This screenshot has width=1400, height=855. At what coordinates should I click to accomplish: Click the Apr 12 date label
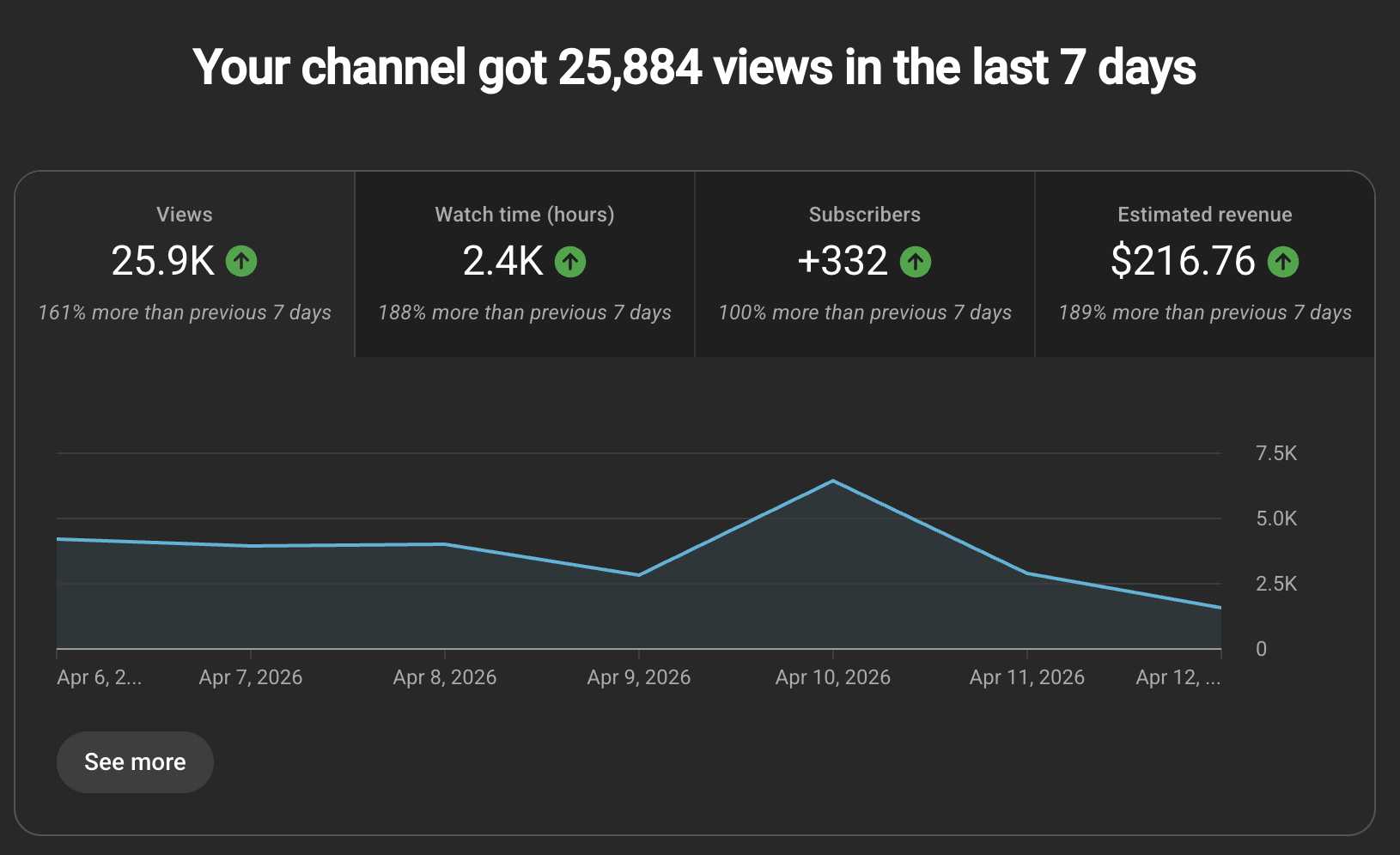point(1178,677)
